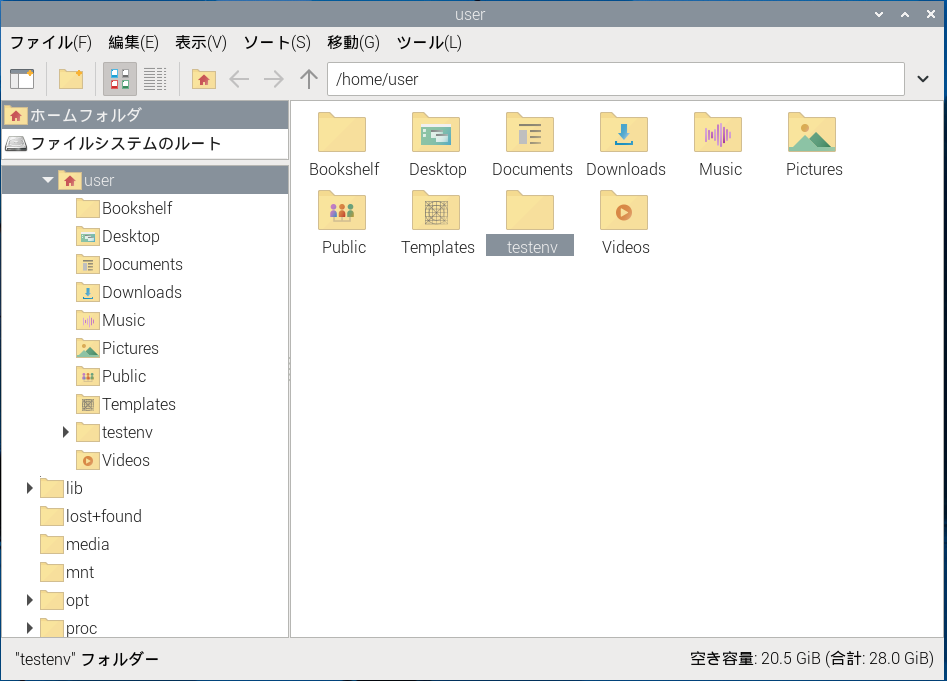
Task: Go up to parent folder arrow
Action: pos(309,79)
